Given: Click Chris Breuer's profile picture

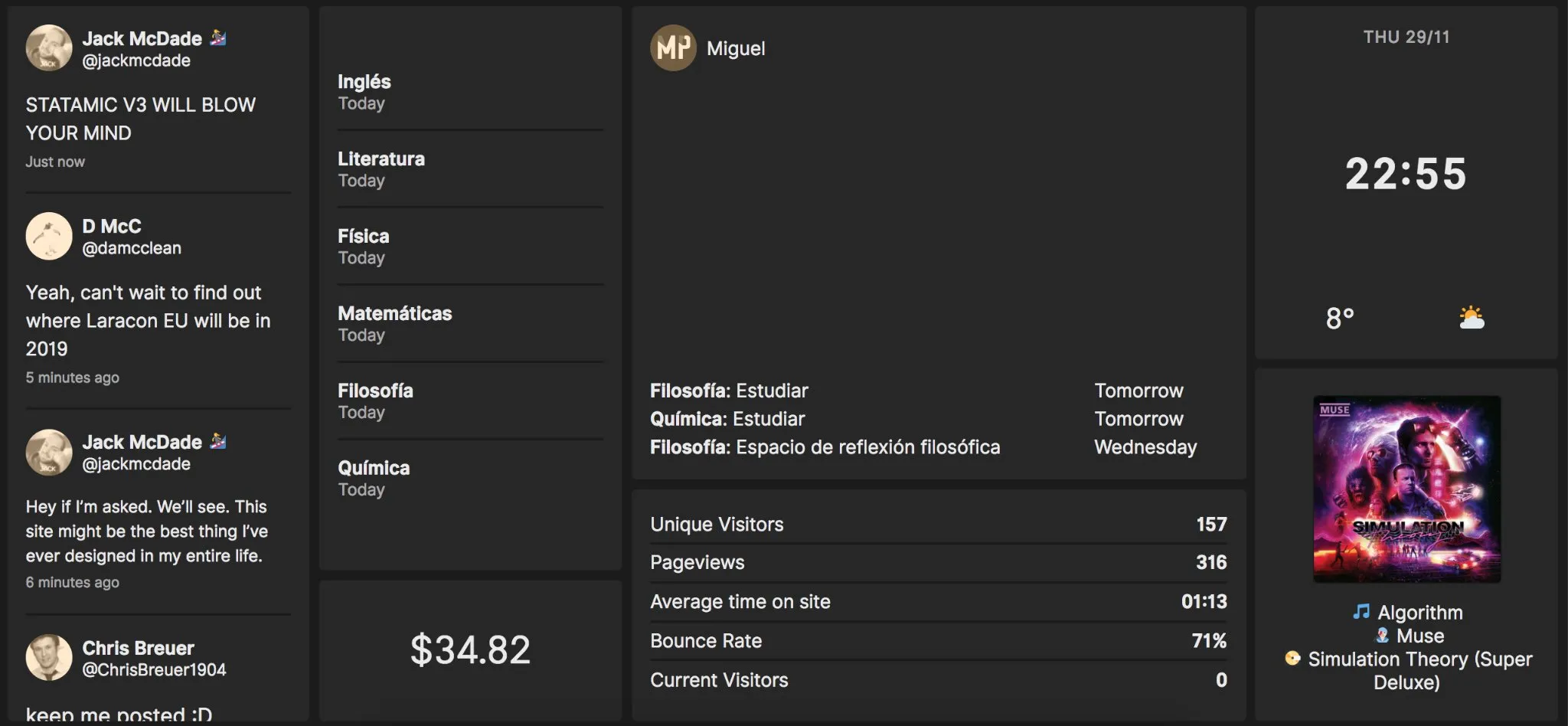Looking at the screenshot, I should coord(49,657).
